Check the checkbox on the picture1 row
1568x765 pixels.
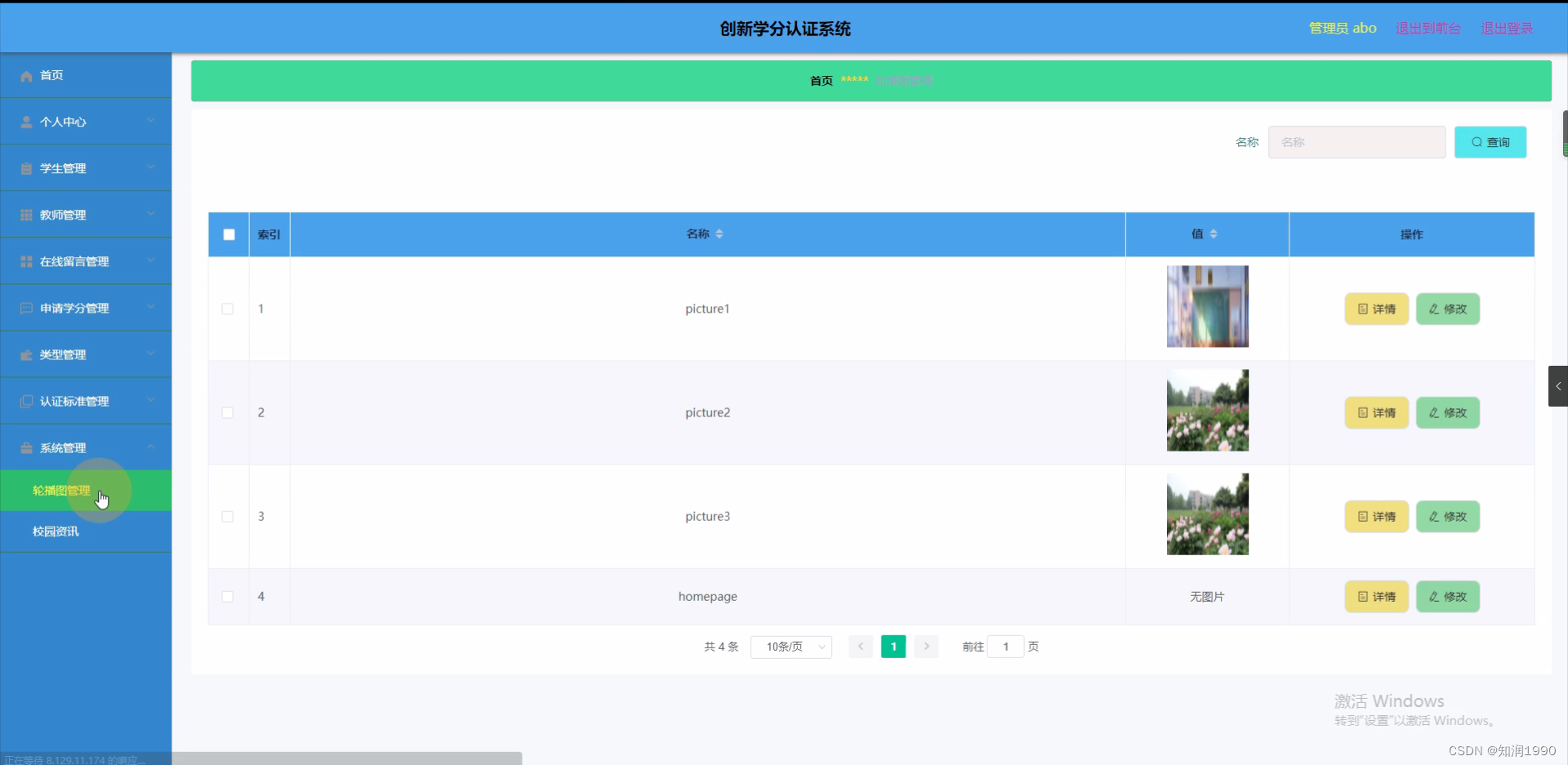tap(227, 309)
